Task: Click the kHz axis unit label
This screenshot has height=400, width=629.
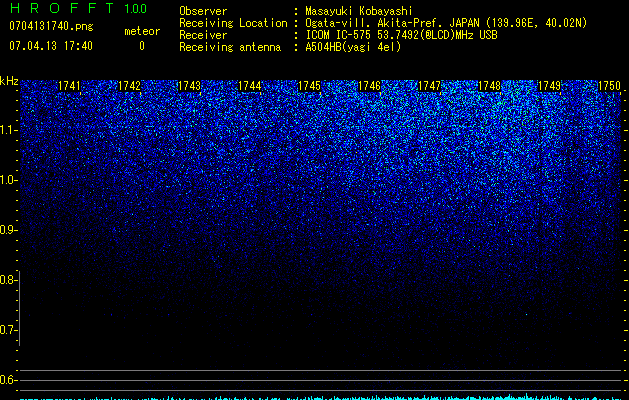Action: tap(9, 81)
